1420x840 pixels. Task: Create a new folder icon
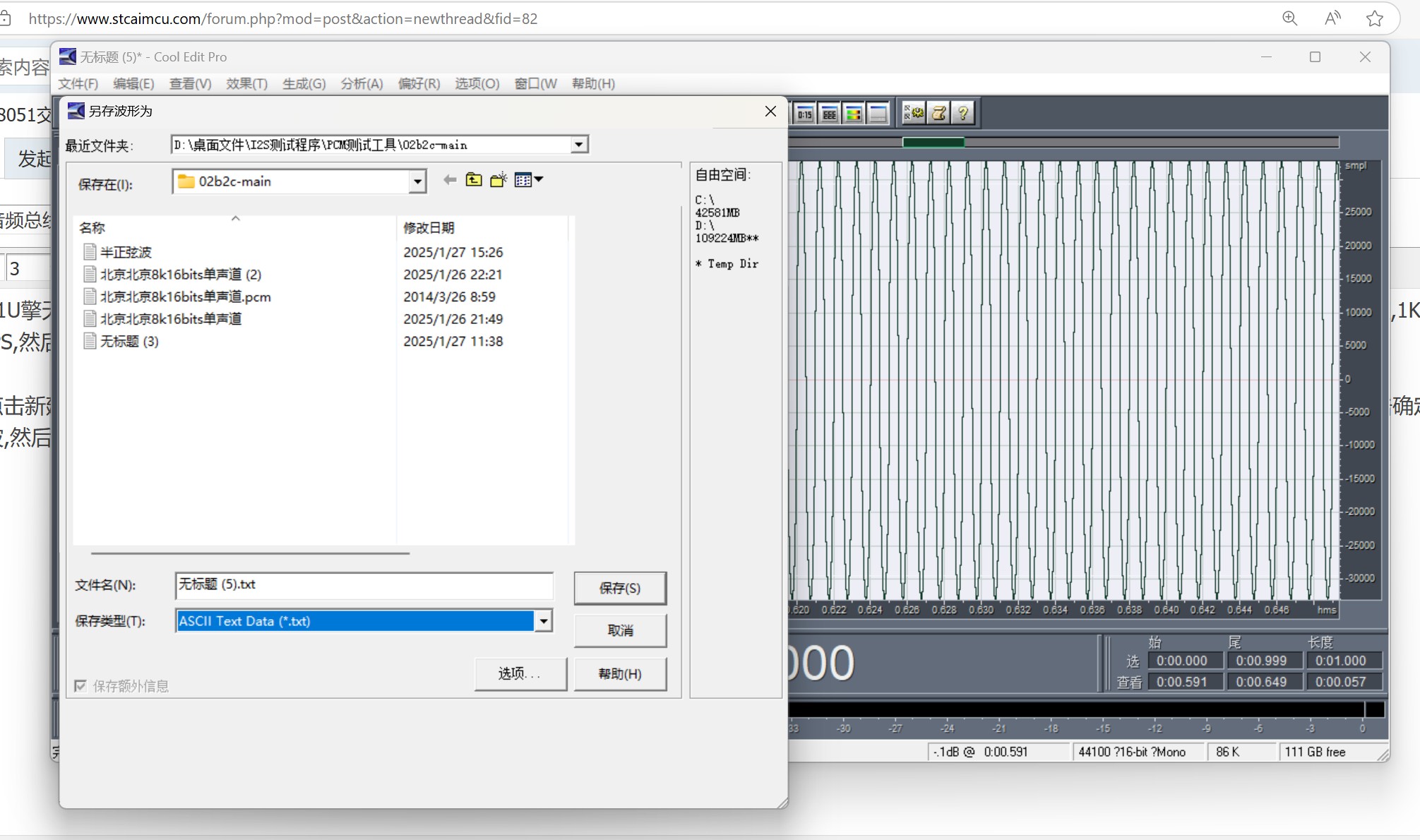499,180
